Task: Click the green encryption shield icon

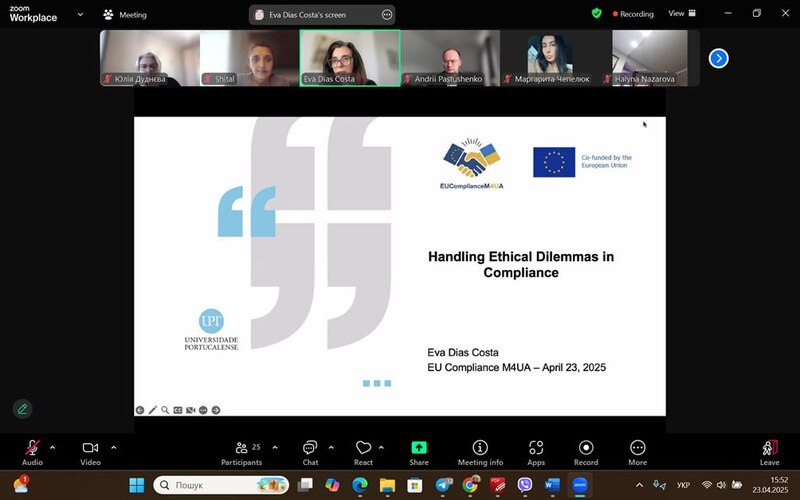Action: (x=596, y=13)
